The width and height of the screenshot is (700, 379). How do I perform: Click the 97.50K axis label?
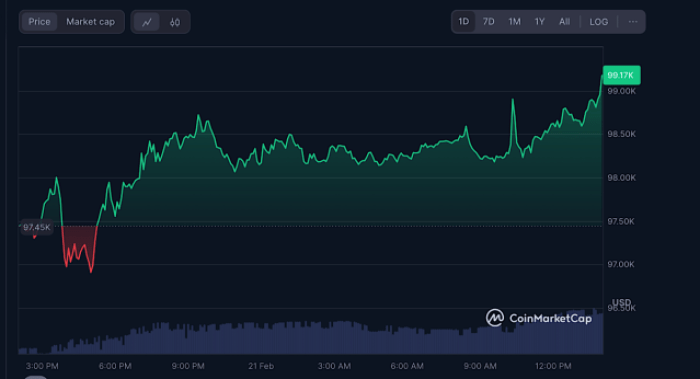coord(621,221)
